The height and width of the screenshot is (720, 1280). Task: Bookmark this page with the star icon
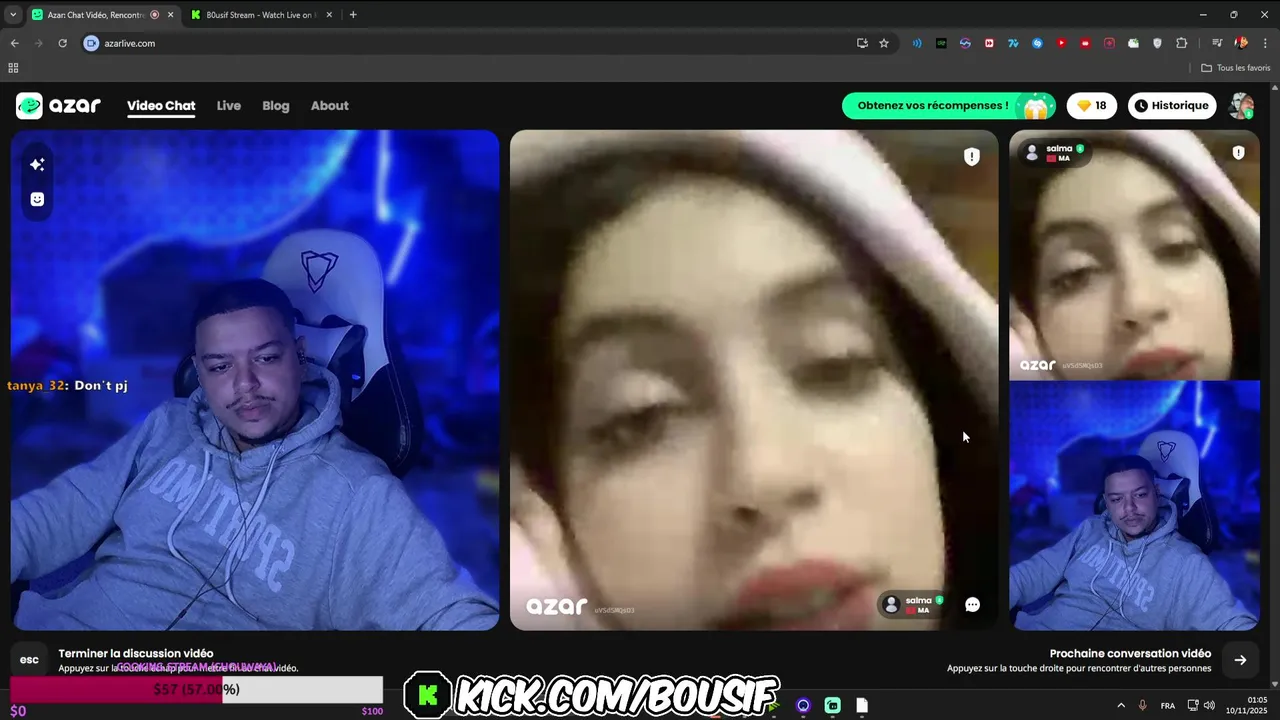(x=884, y=43)
